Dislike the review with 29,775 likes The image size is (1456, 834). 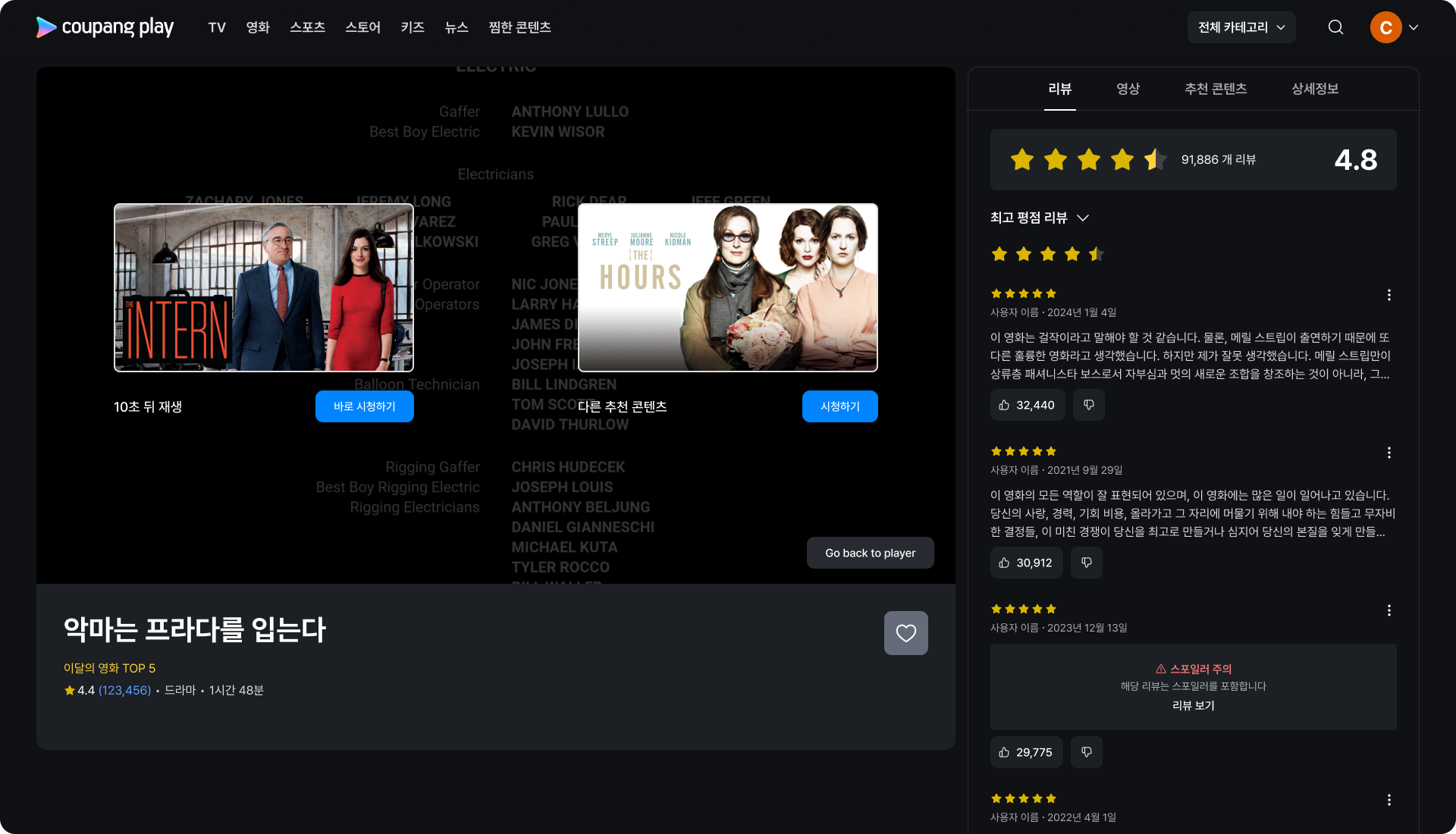[x=1086, y=752]
